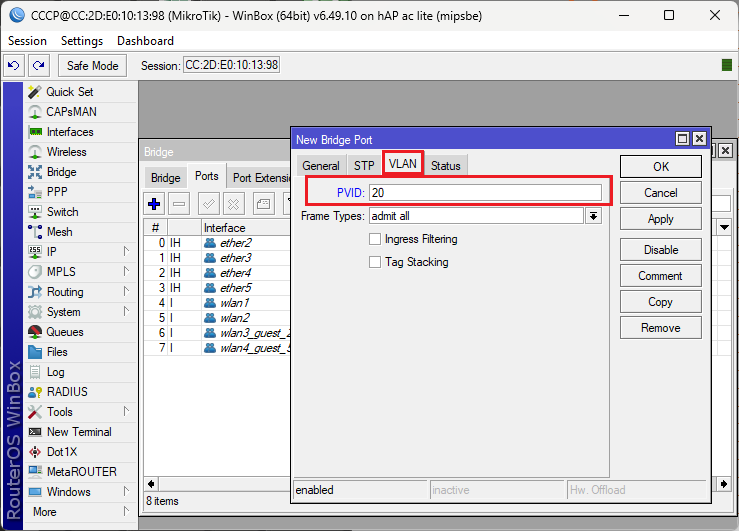Select the wlan1 port row
739x531 pixels.
[x=218, y=303]
